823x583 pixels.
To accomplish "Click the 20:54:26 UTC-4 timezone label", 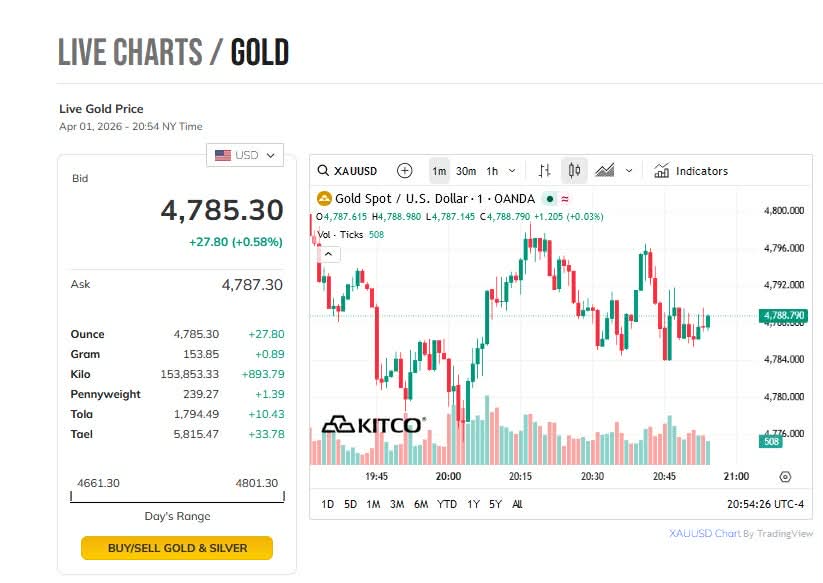I will click(765, 504).
